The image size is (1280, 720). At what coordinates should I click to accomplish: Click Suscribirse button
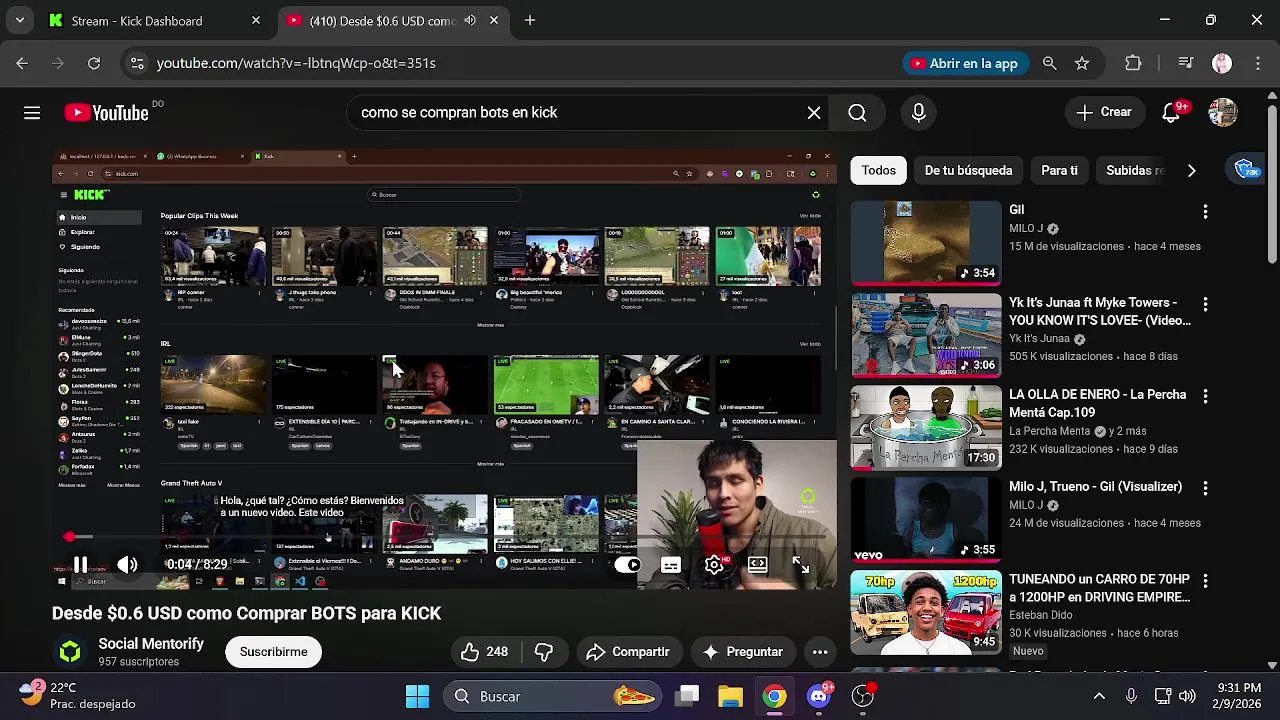[x=273, y=652]
